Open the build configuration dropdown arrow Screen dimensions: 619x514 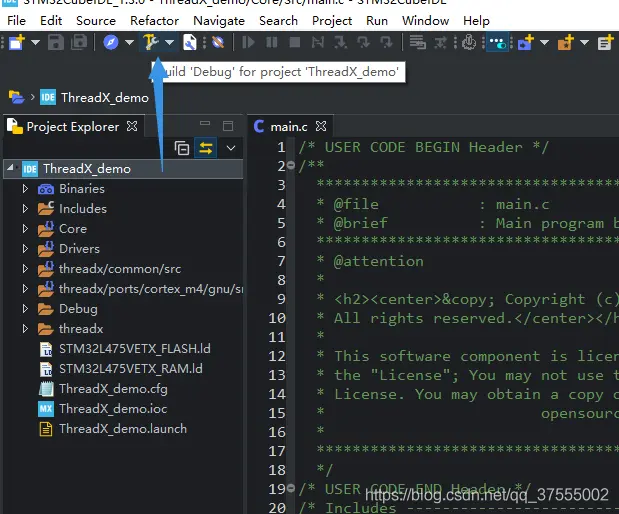tap(169, 42)
